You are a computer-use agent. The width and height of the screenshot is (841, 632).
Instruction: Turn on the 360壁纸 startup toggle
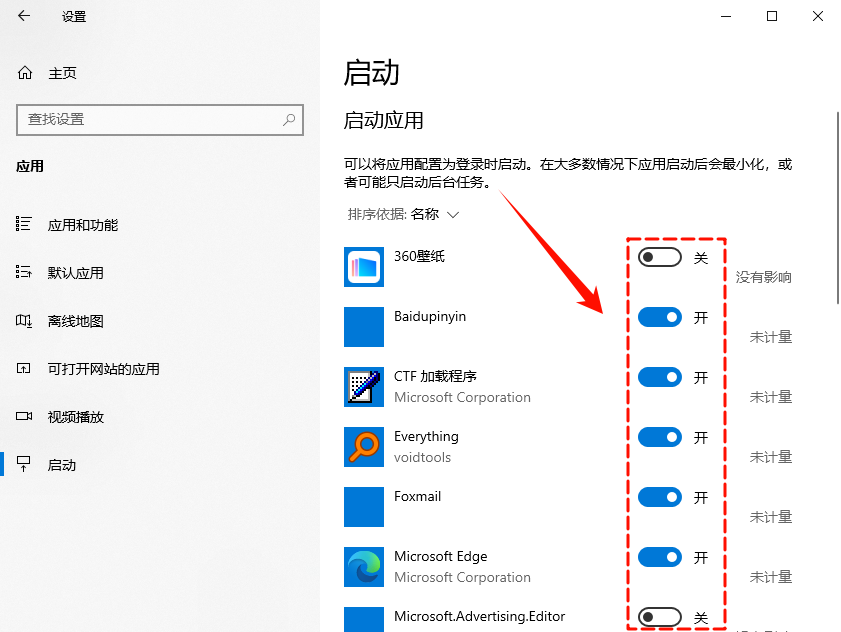pyautogui.click(x=660, y=258)
